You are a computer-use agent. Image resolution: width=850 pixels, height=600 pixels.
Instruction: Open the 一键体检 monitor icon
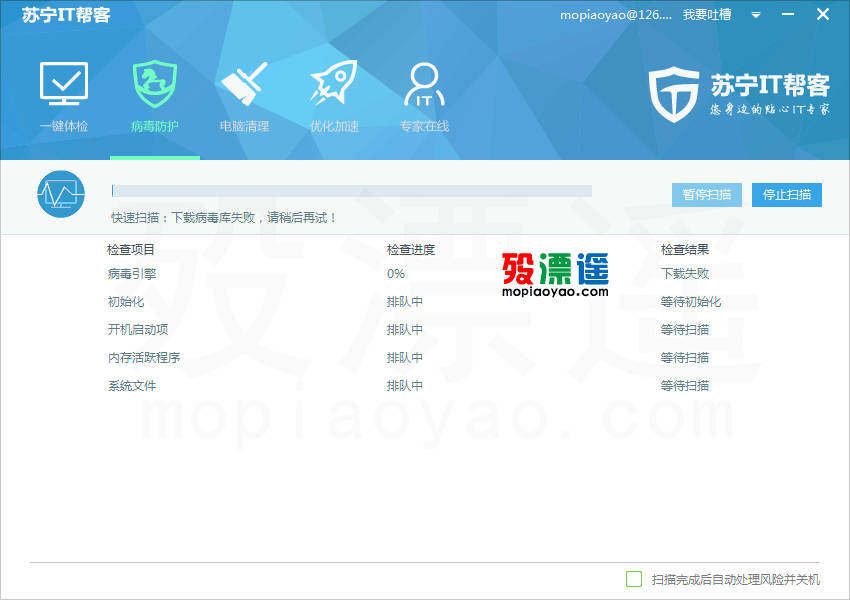tap(64, 83)
